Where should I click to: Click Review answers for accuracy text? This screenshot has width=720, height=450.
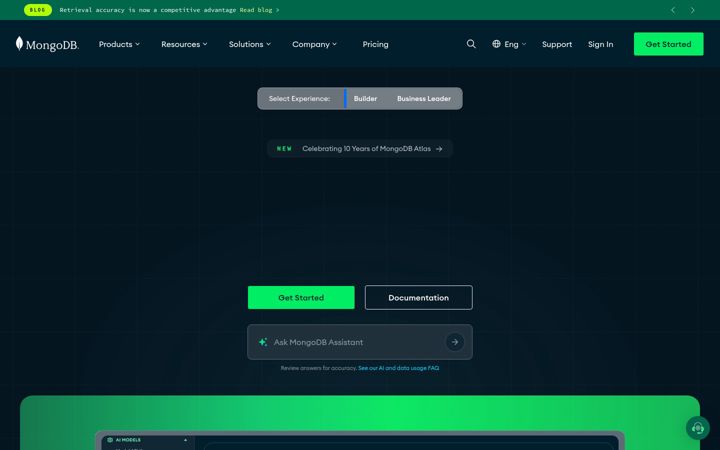(319, 368)
